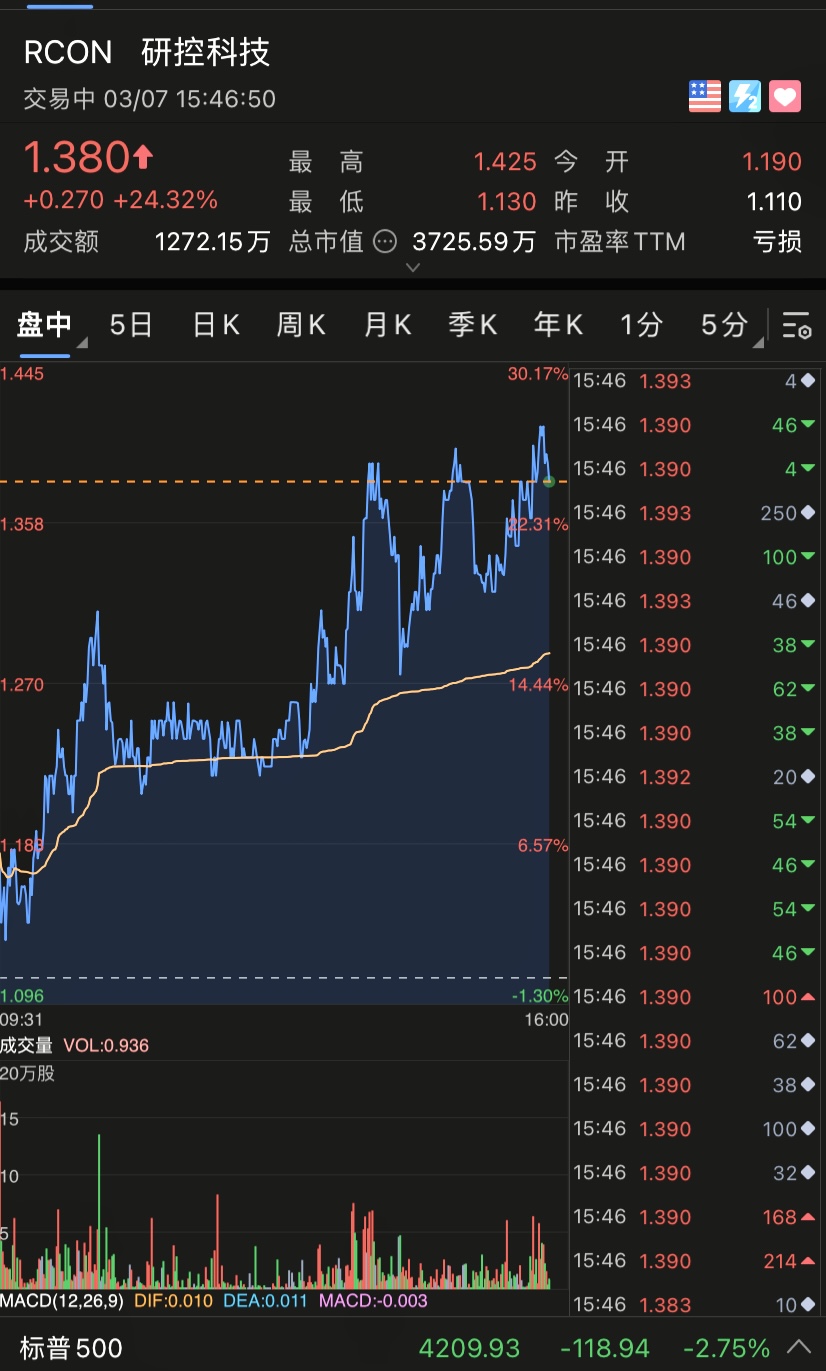Tap the red up triangle on 168 trade

[x=807, y=1217]
